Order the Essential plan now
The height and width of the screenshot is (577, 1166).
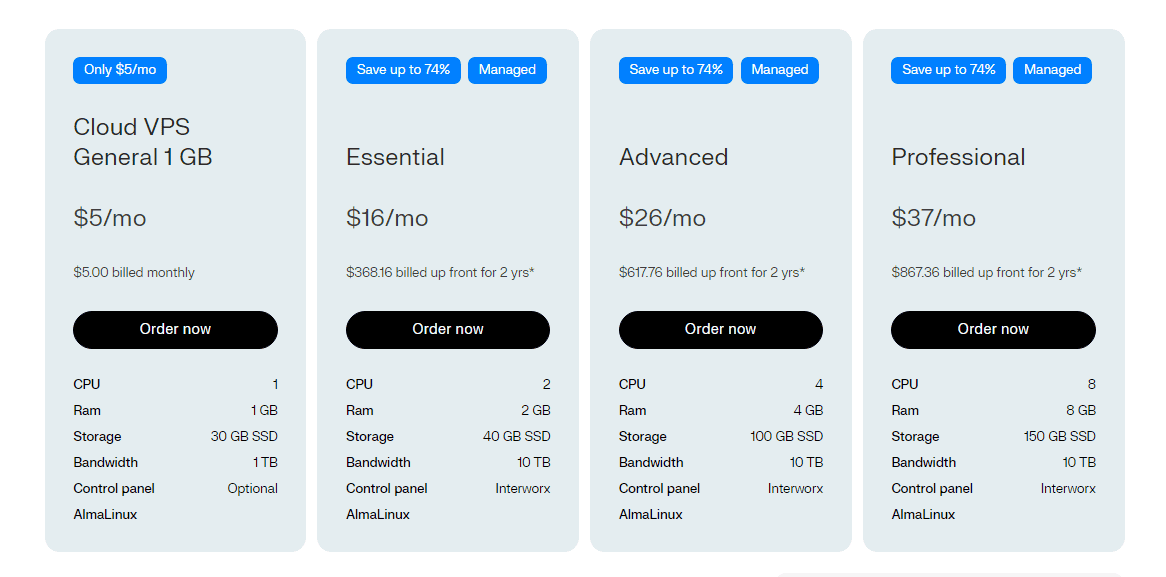(447, 329)
